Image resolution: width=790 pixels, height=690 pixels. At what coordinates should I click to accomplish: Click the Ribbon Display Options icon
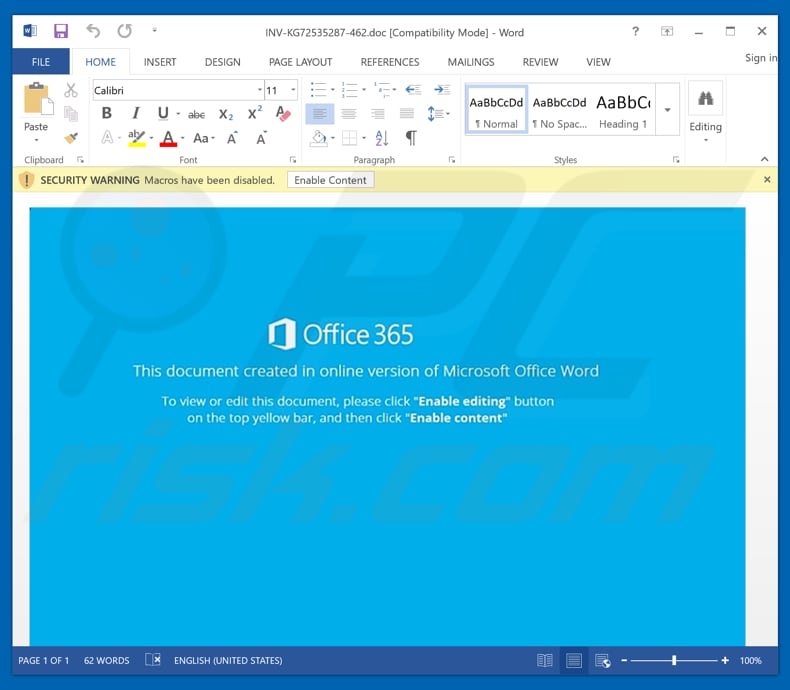click(667, 31)
